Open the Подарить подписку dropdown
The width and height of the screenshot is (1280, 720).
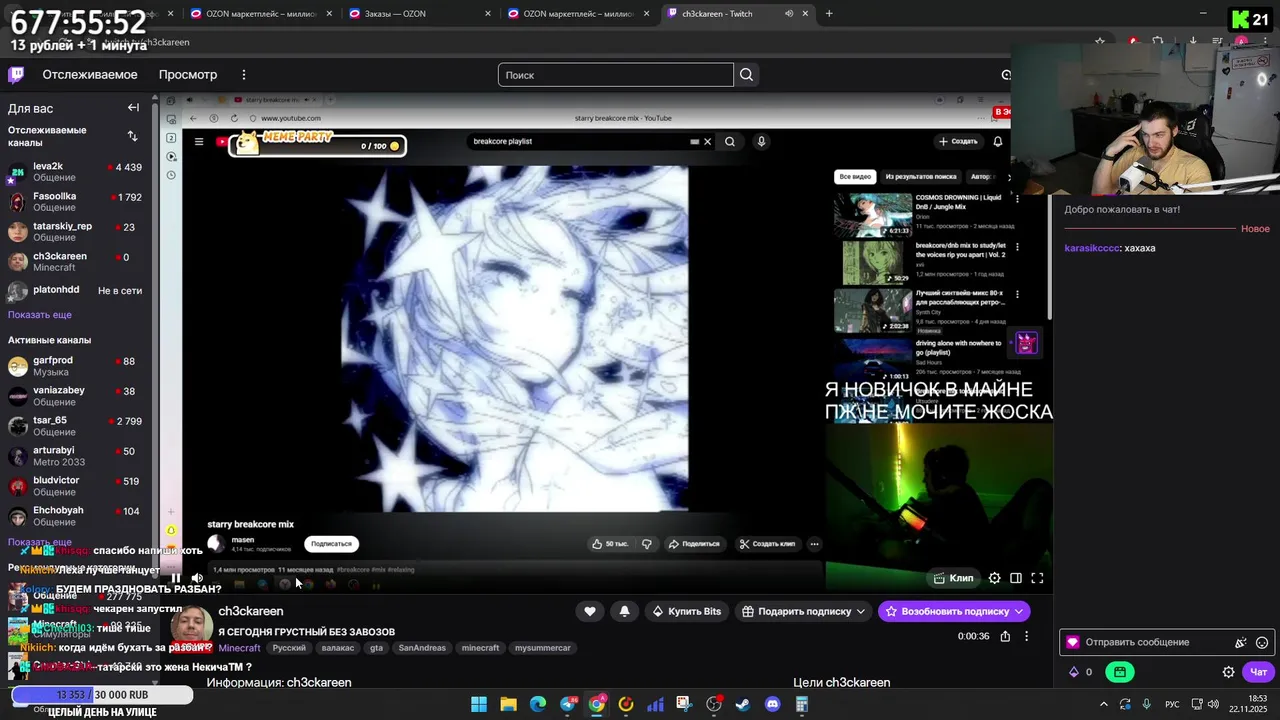(x=804, y=611)
